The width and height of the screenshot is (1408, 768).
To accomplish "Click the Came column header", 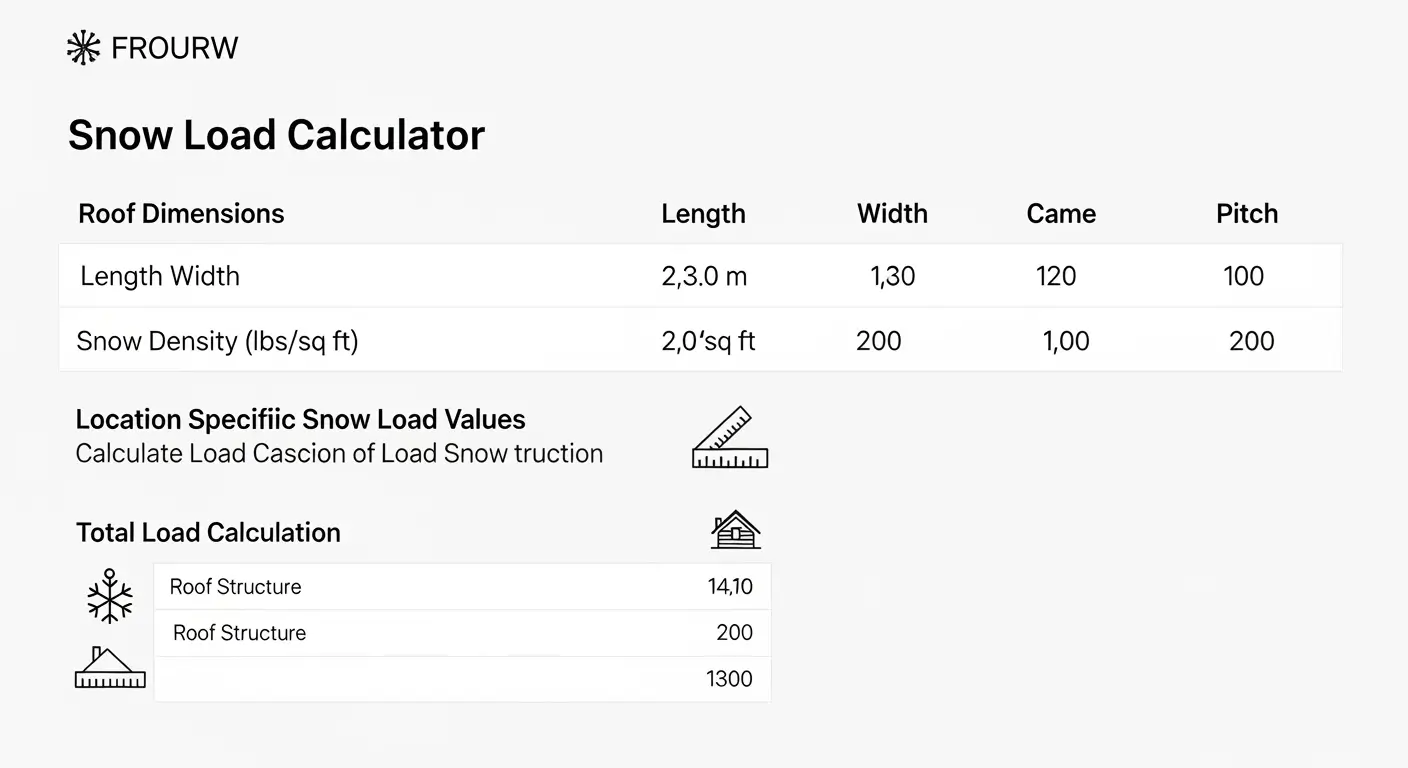I will click(1061, 213).
